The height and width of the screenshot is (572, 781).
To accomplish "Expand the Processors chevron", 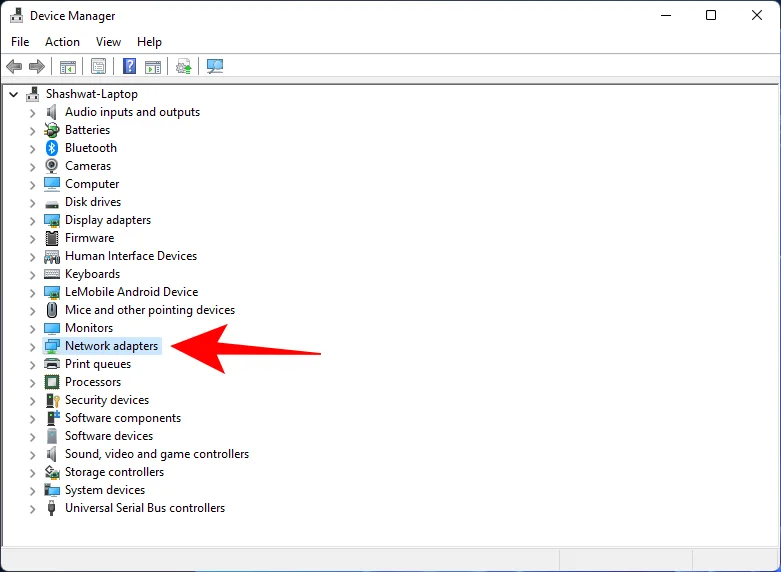I will tap(32, 383).
